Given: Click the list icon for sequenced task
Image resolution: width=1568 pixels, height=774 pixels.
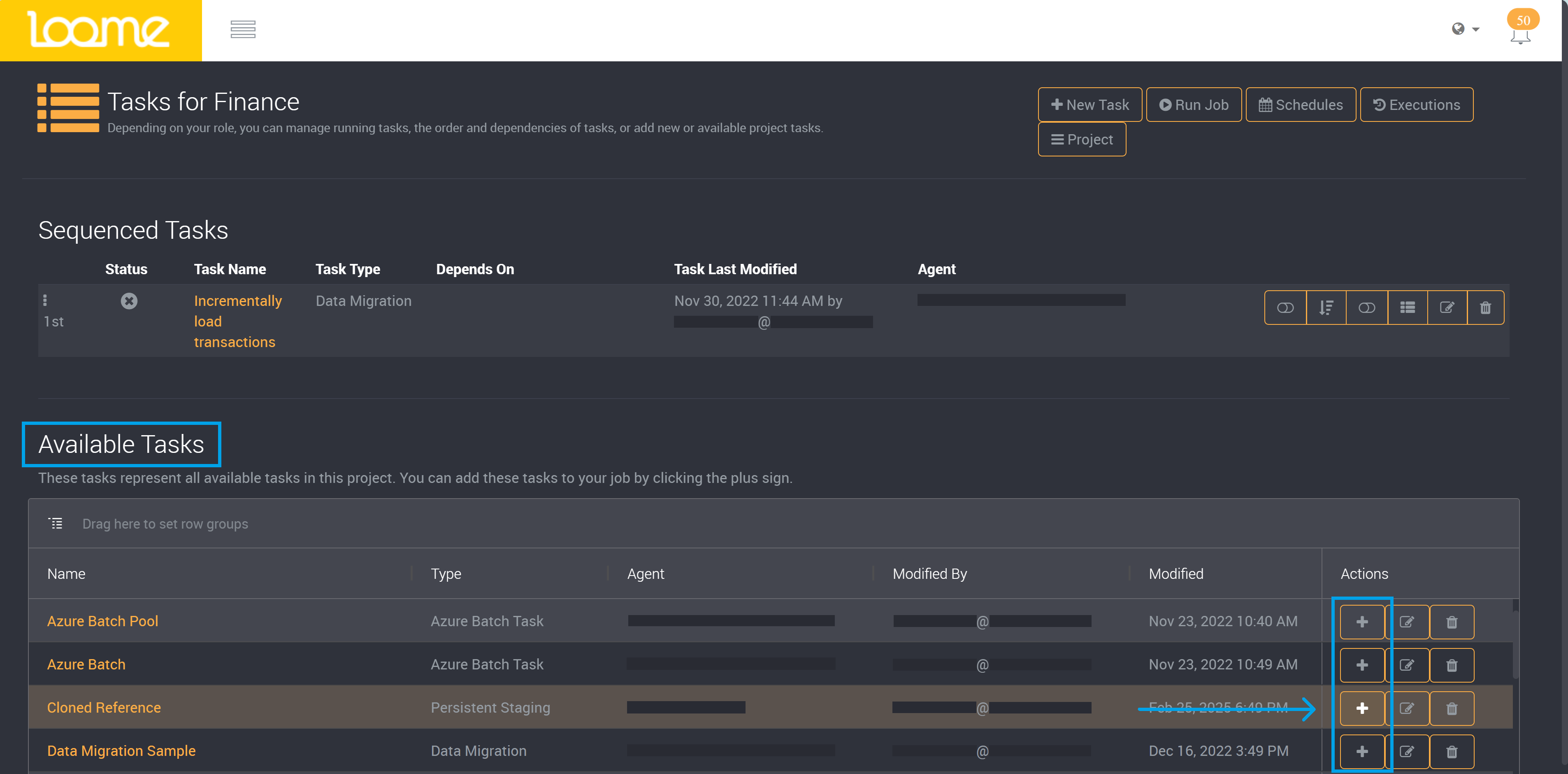Looking at the screenshot, I should 1407,308.
